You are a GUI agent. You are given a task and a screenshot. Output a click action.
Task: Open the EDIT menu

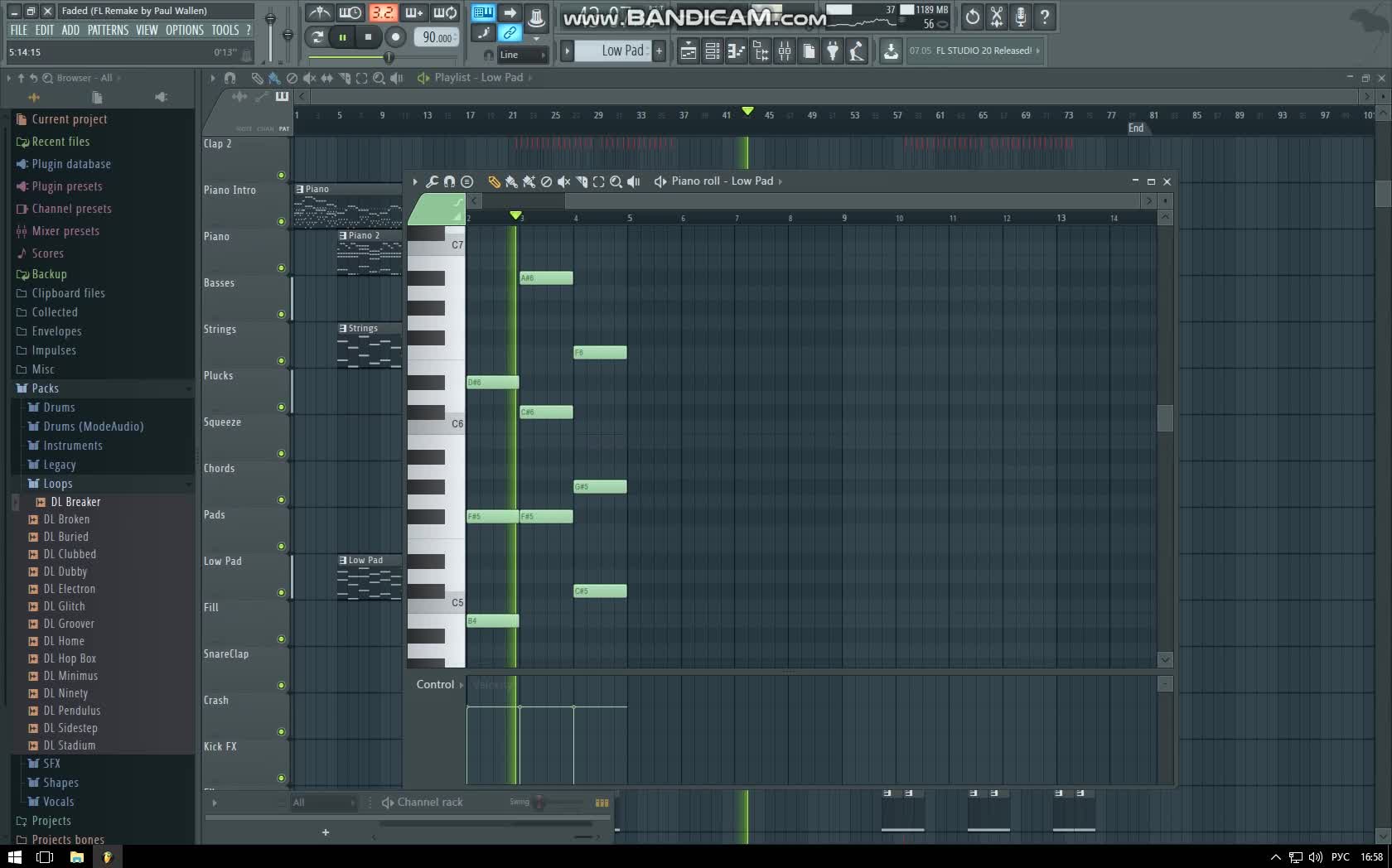(x=44, y=30)
